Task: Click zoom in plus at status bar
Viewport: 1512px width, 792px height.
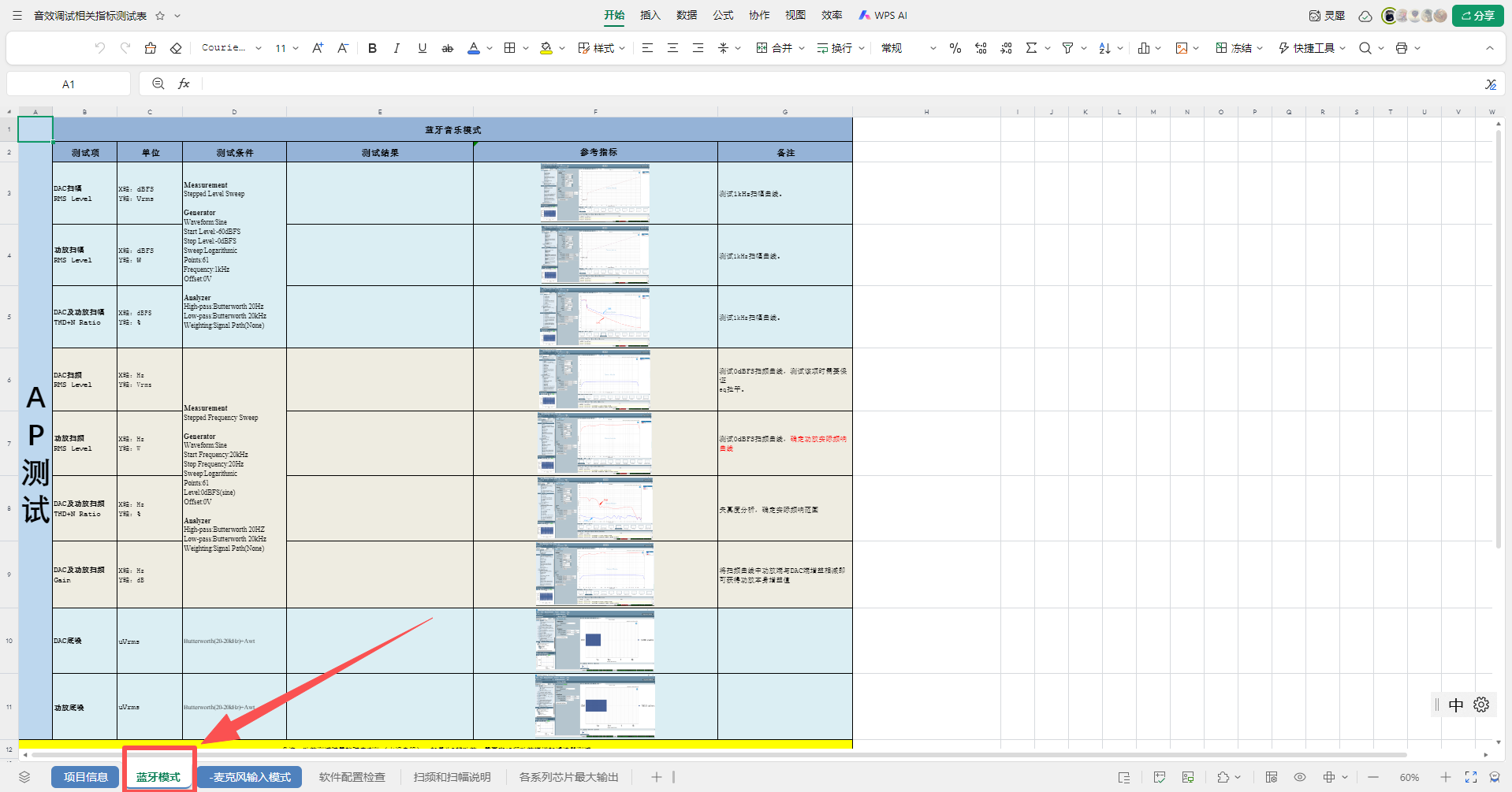Action: tap(1446, 777)
